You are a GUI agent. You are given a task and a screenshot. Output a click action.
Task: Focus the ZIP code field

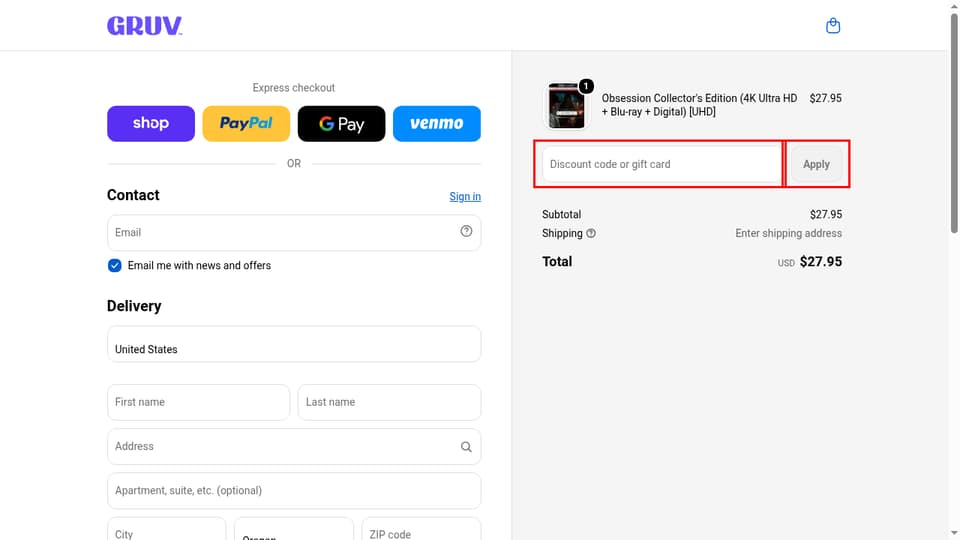point(421,529)
